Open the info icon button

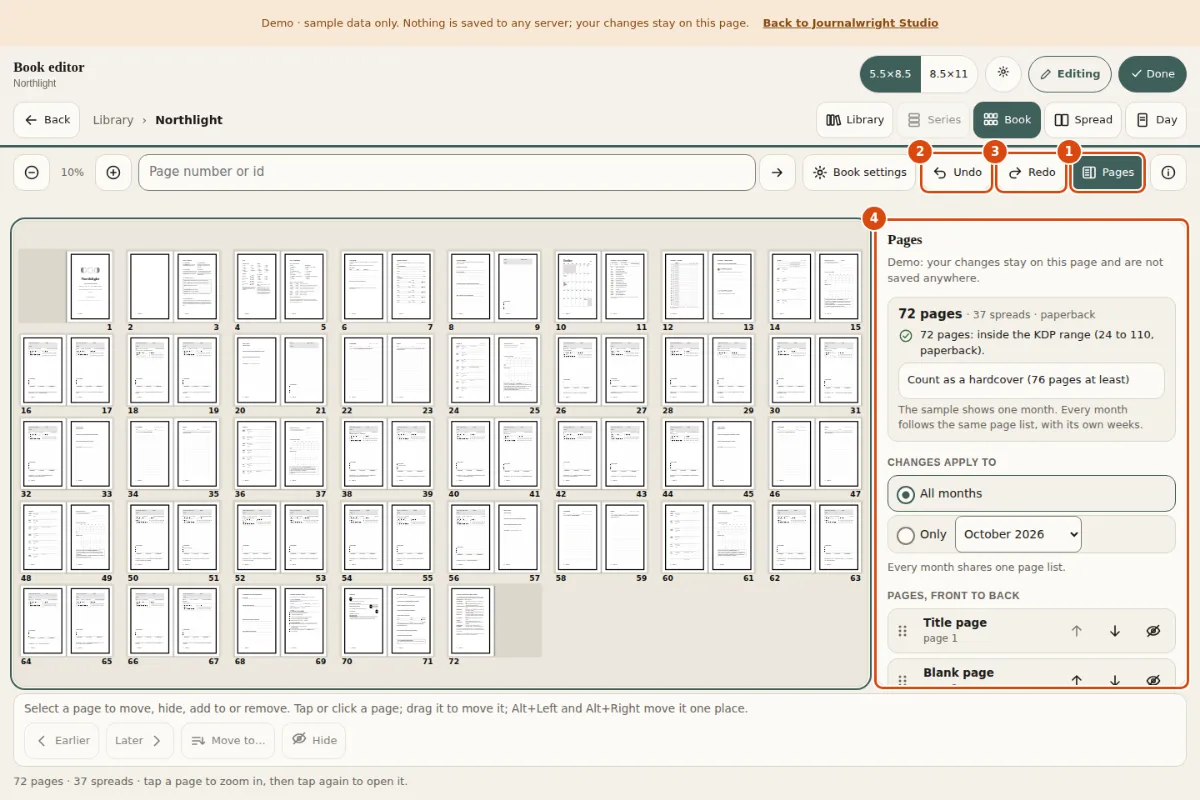coord(1168,172)
